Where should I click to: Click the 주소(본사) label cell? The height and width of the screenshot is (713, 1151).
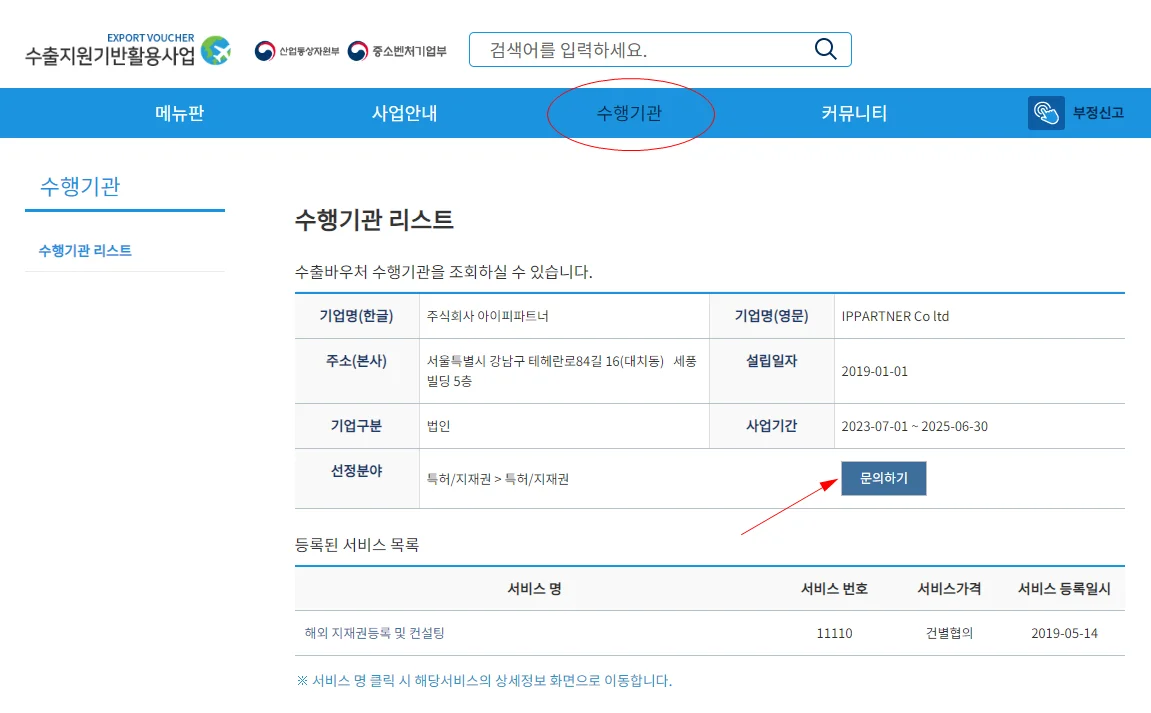[x=357, y=371]
